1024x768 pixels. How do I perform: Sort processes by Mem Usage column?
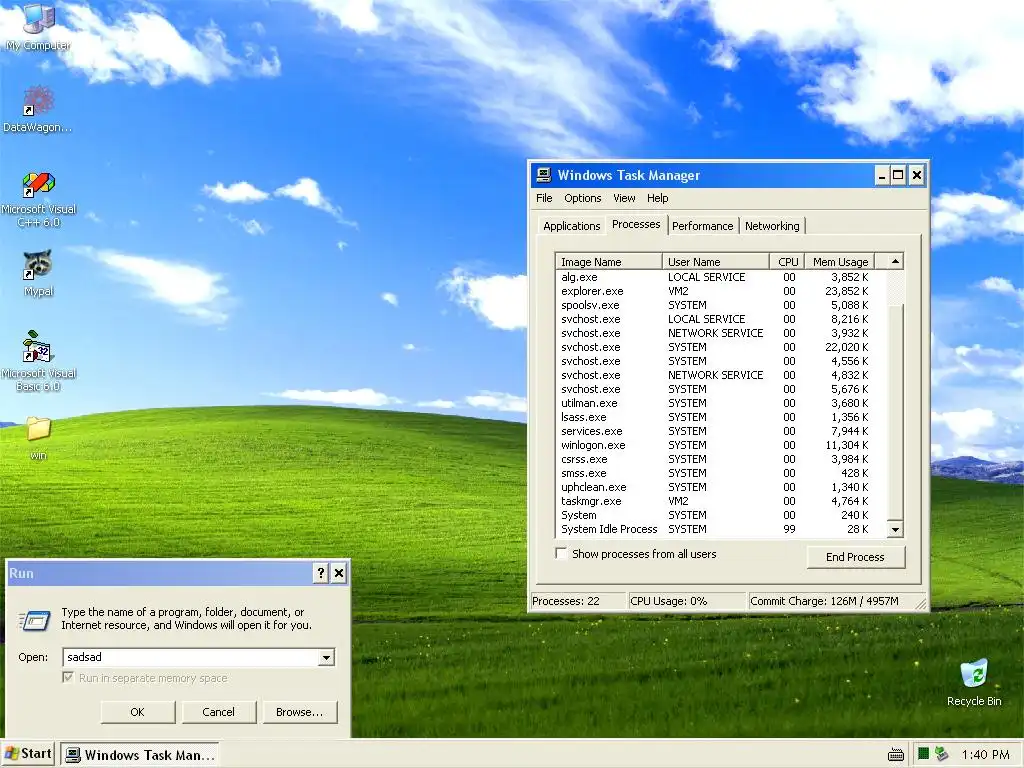(x=840, y=261)
